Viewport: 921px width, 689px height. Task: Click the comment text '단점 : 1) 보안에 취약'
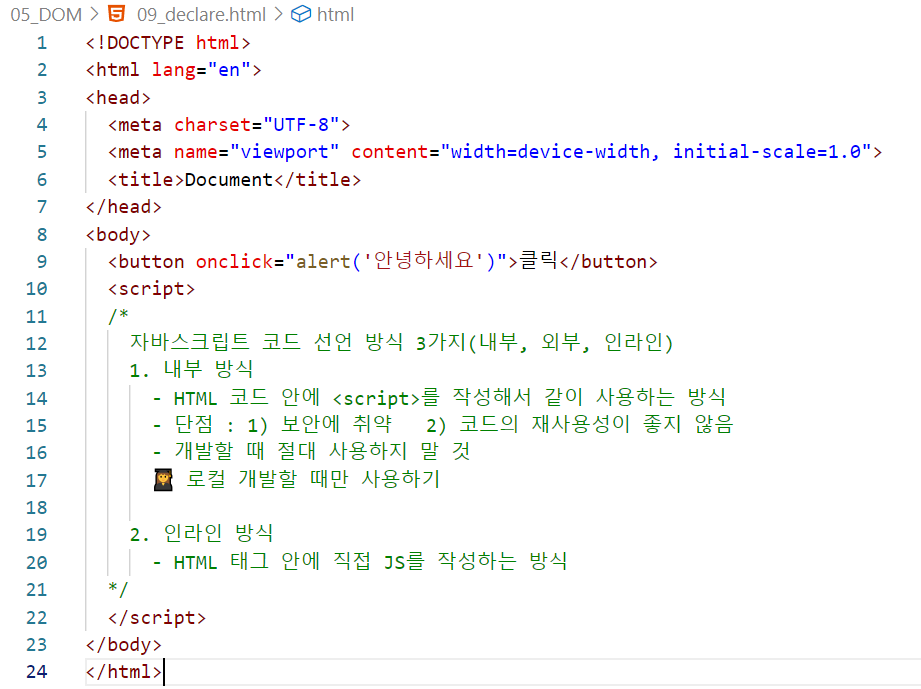click(283, 424)
